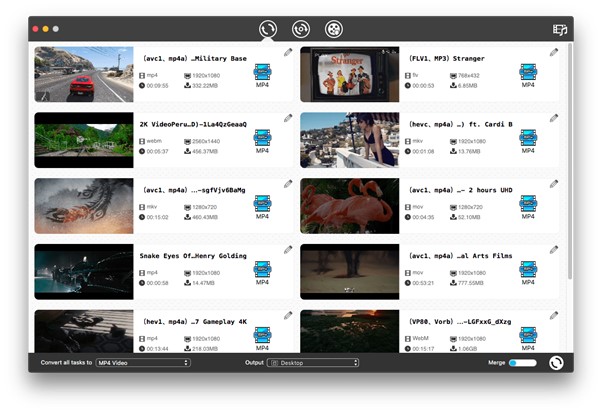Select the Military Base video thumbnail
This screenshot has width=602, height=413.
pos(84,74)
